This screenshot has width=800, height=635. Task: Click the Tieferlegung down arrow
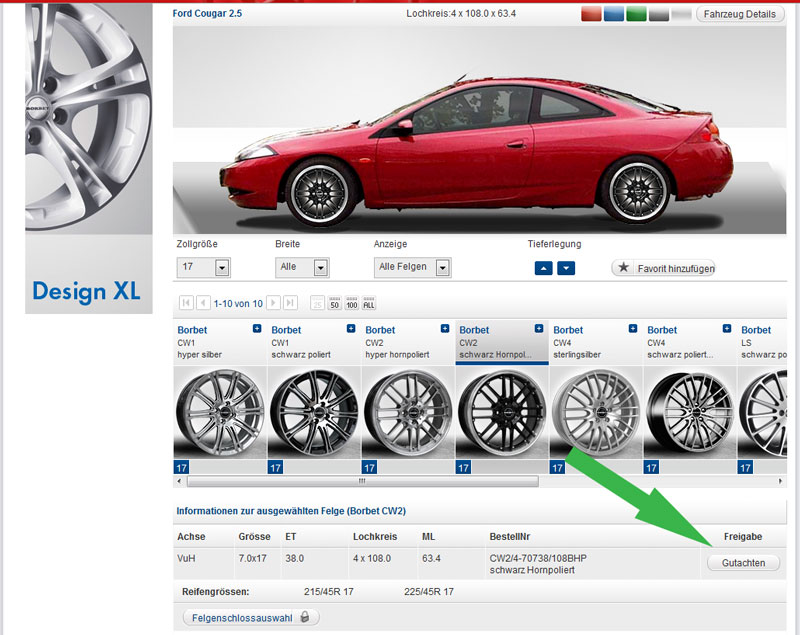tap(566, 268)
